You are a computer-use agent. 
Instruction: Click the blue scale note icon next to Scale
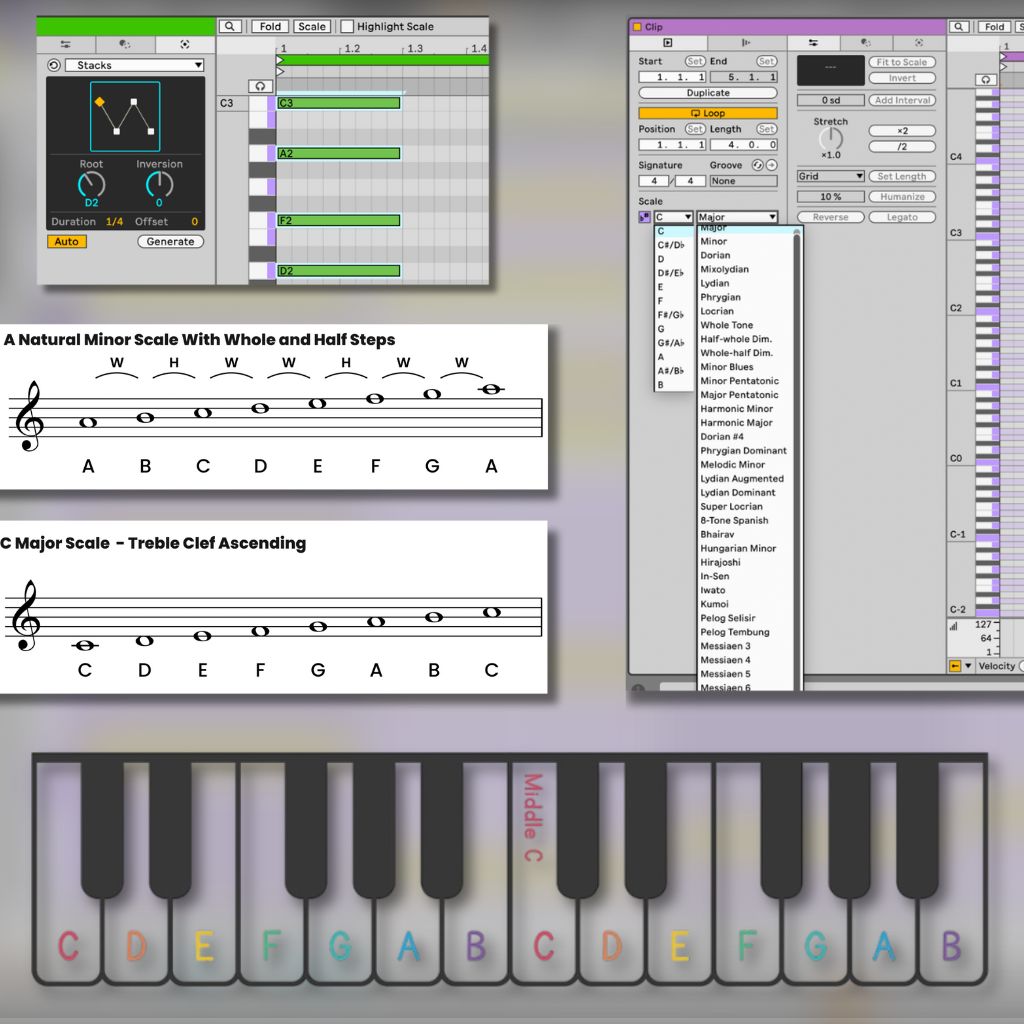645,216
